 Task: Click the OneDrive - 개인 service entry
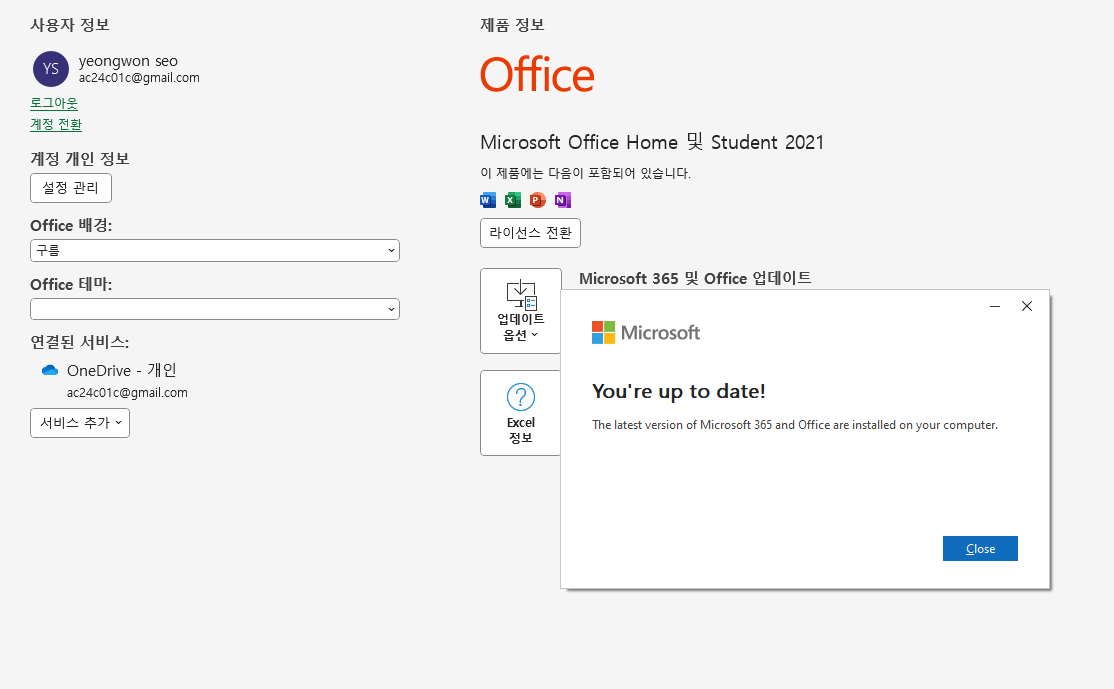coord(121,370)
